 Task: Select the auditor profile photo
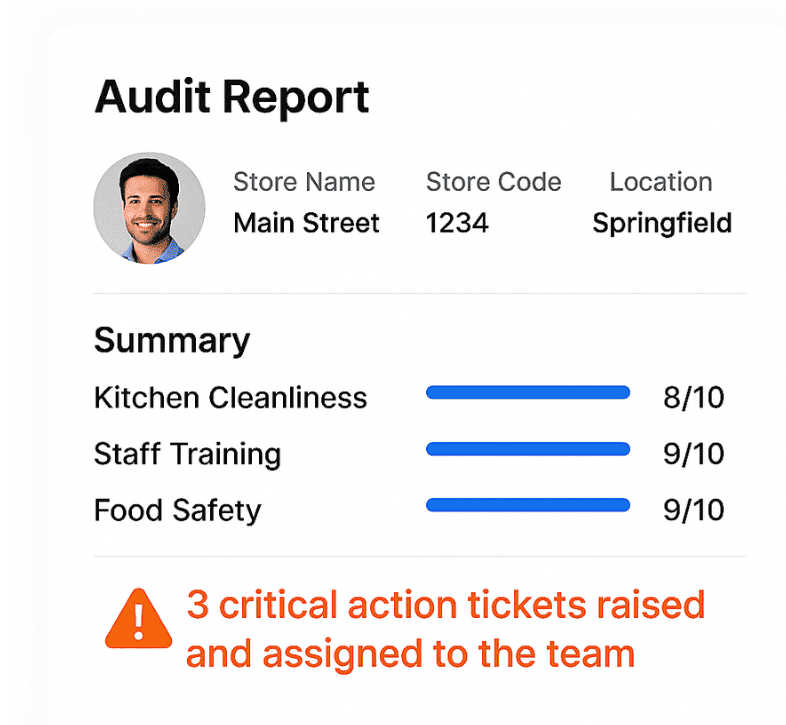coord(149,208)
